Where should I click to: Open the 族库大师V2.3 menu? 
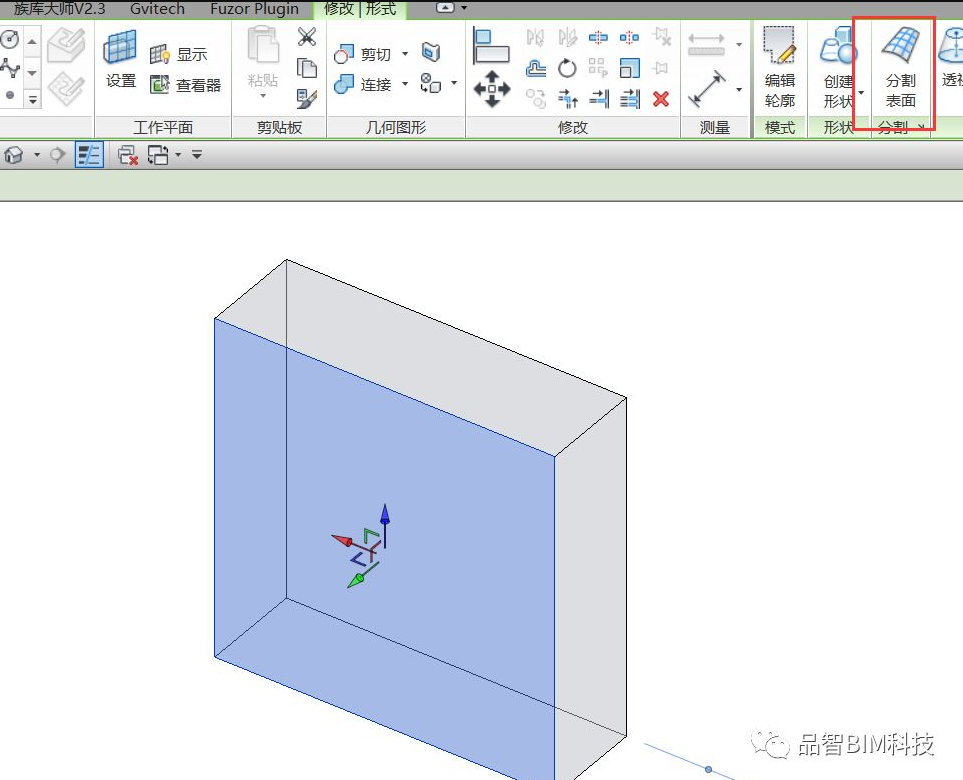click(57, 9)
